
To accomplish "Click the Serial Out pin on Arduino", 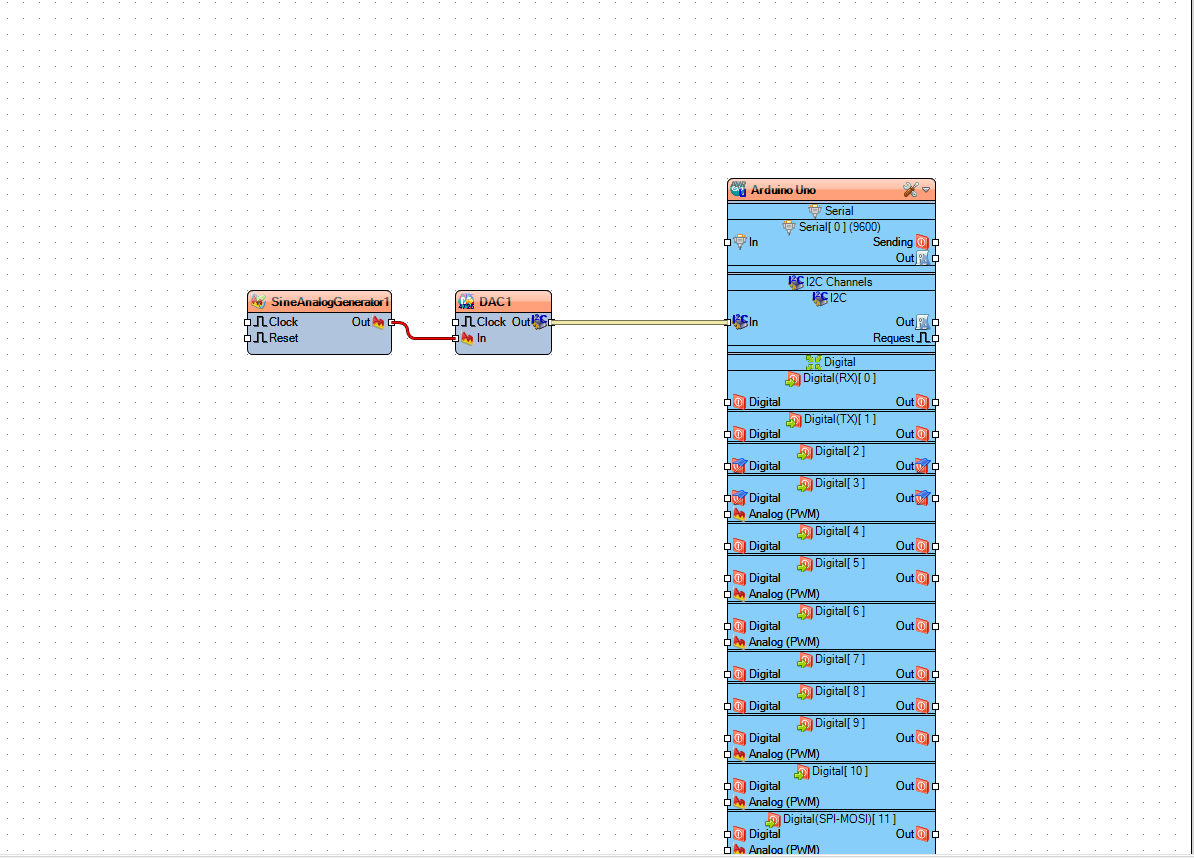I will [x=936, y=258].
